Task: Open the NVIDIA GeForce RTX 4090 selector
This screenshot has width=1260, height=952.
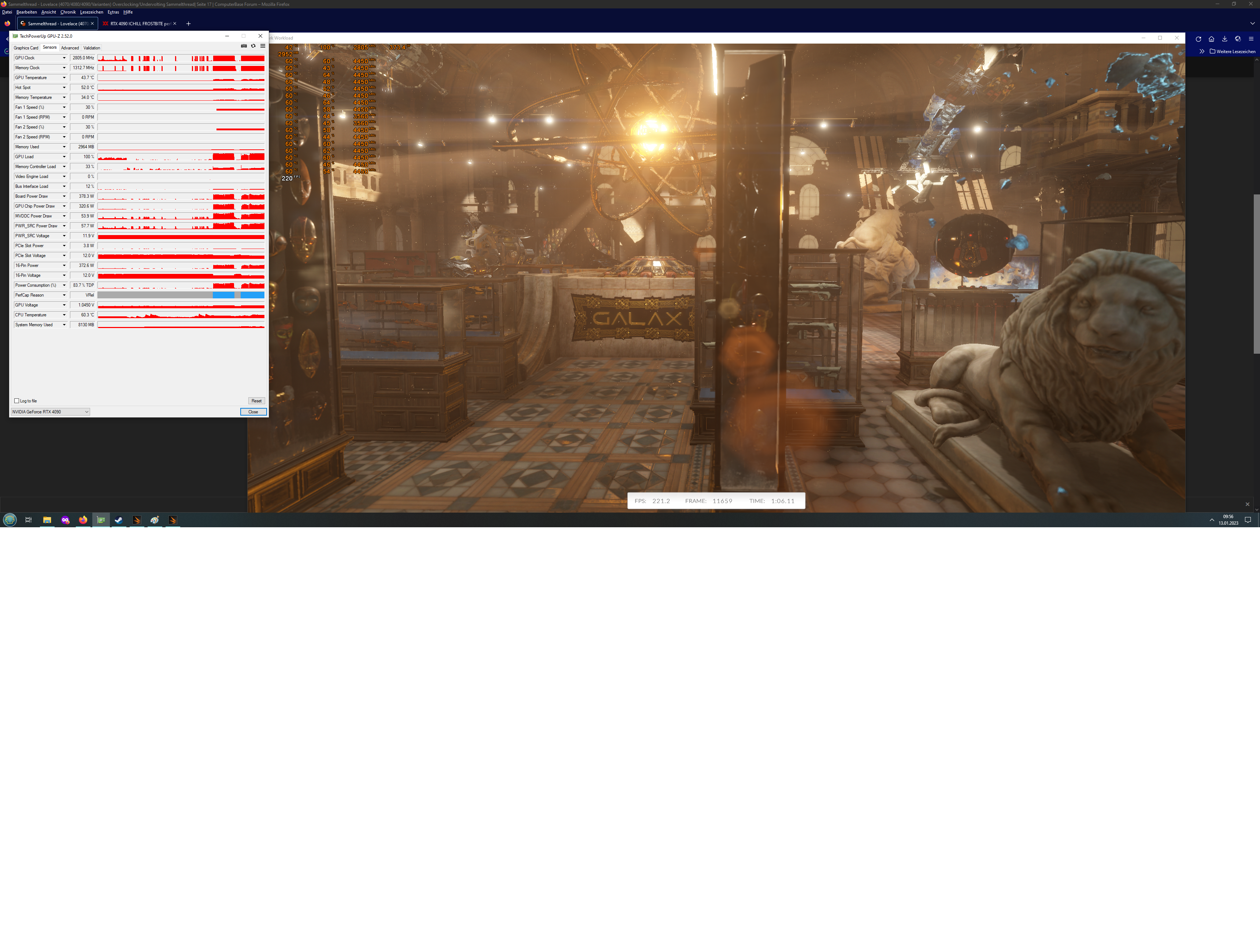Action: [x=50, y=412]
